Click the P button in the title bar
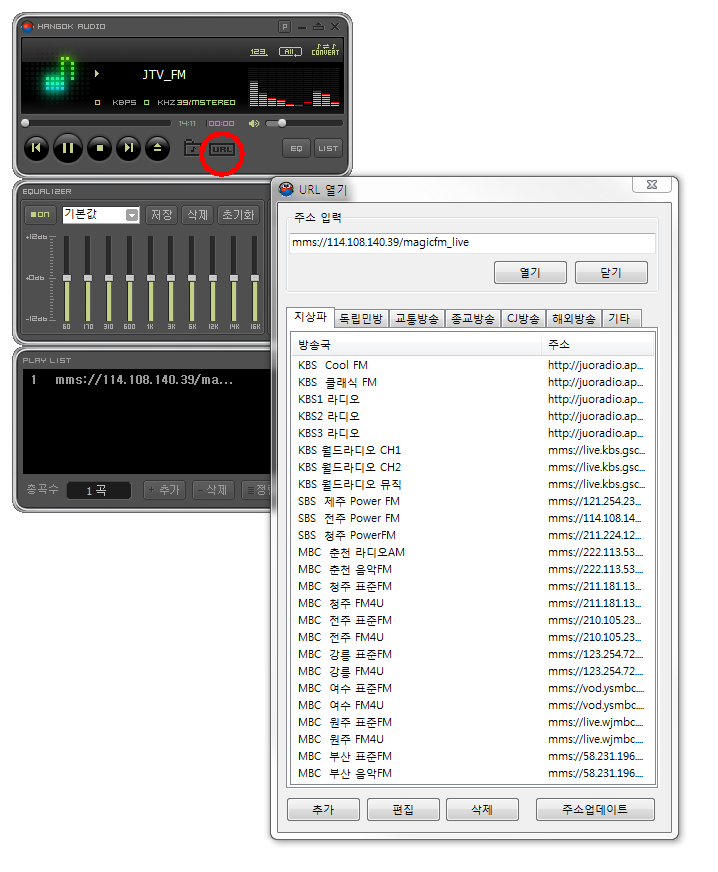The width and height of the screenshot is (718, 872). pyautogui.click(x=284, y=26)
